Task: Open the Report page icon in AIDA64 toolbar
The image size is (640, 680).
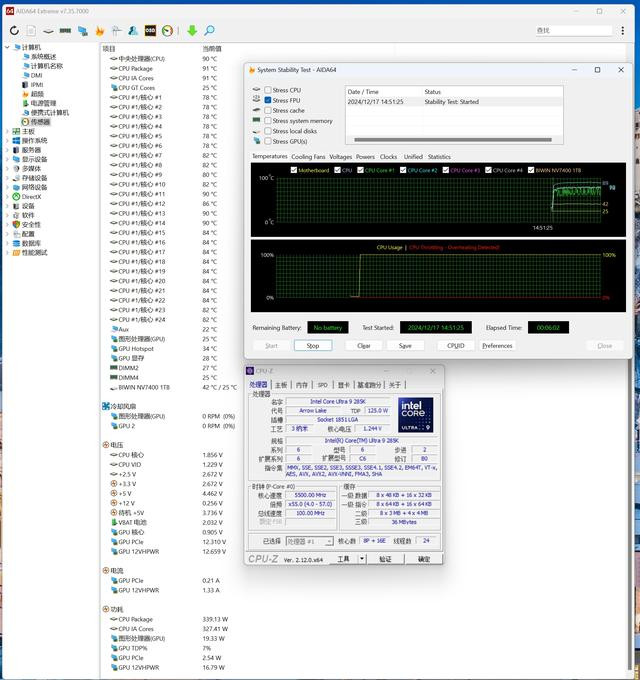Action: tap(31, 30)
